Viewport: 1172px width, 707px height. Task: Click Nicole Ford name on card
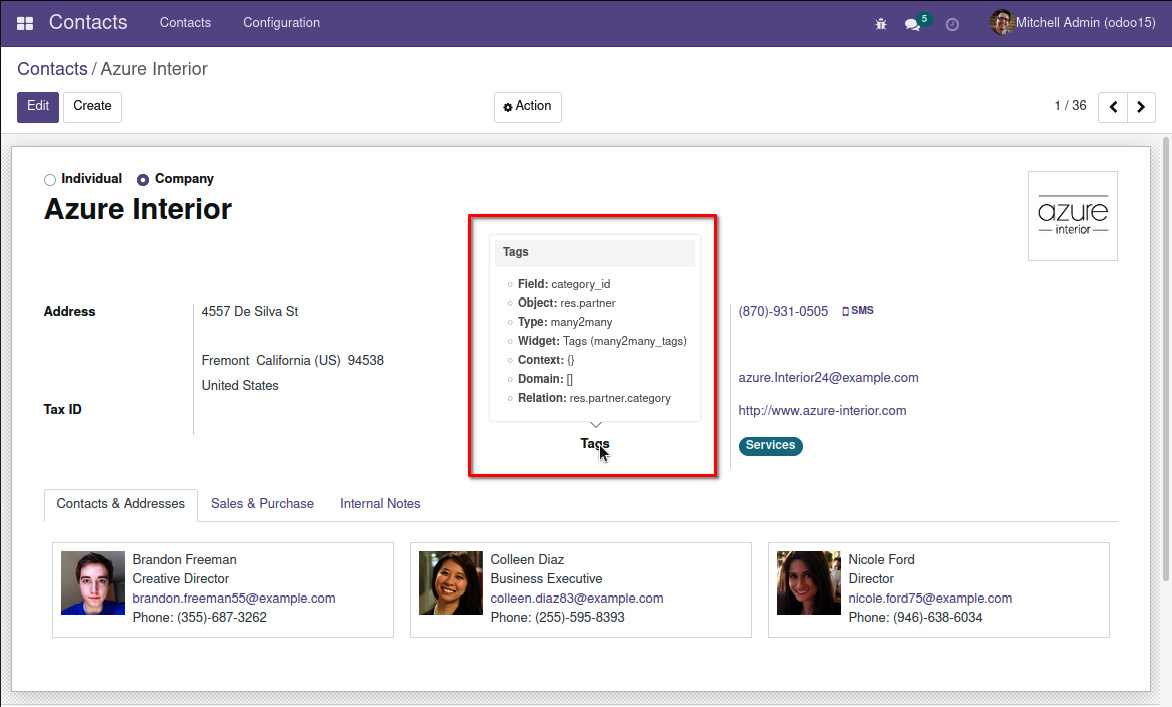click(881, 560)
